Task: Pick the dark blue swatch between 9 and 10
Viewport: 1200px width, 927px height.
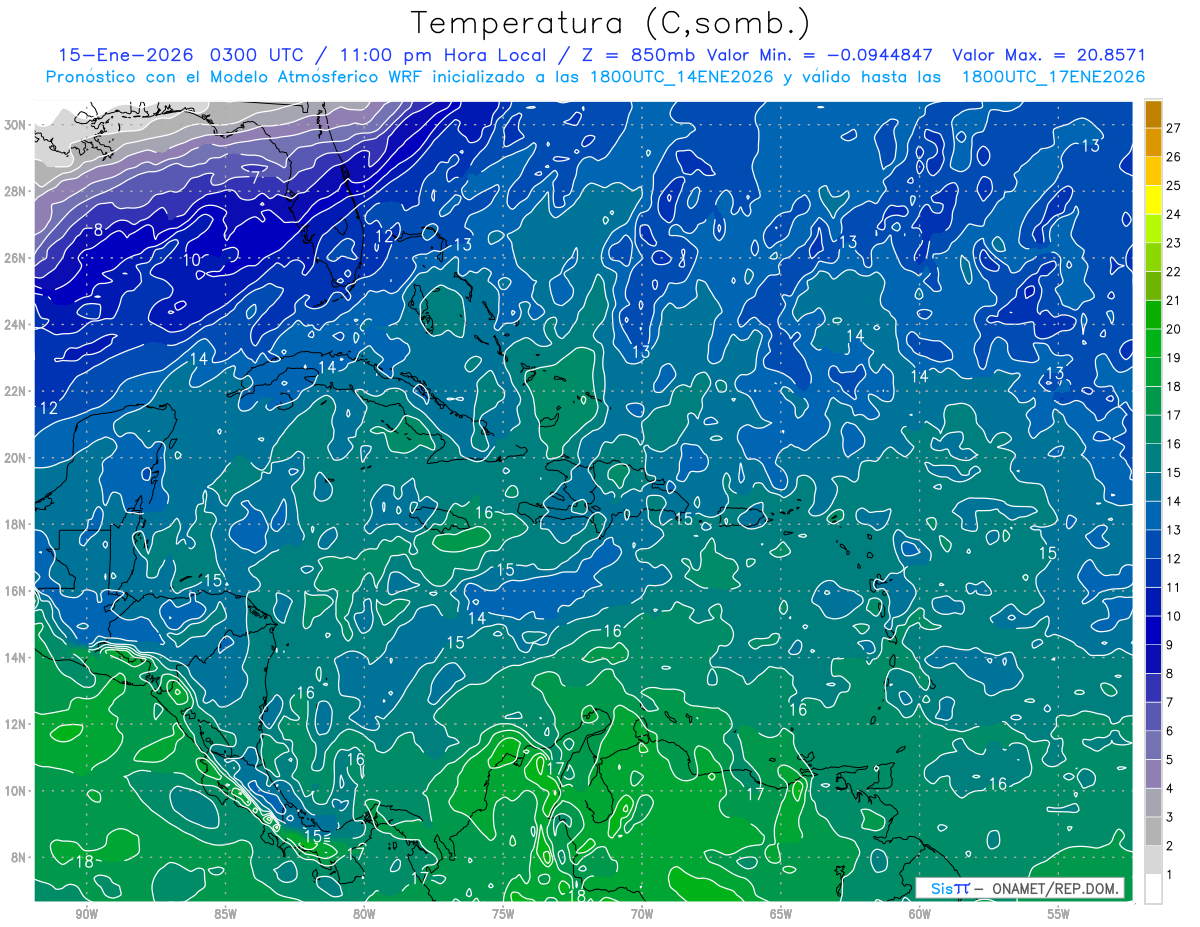Action: click(1153, 632)
